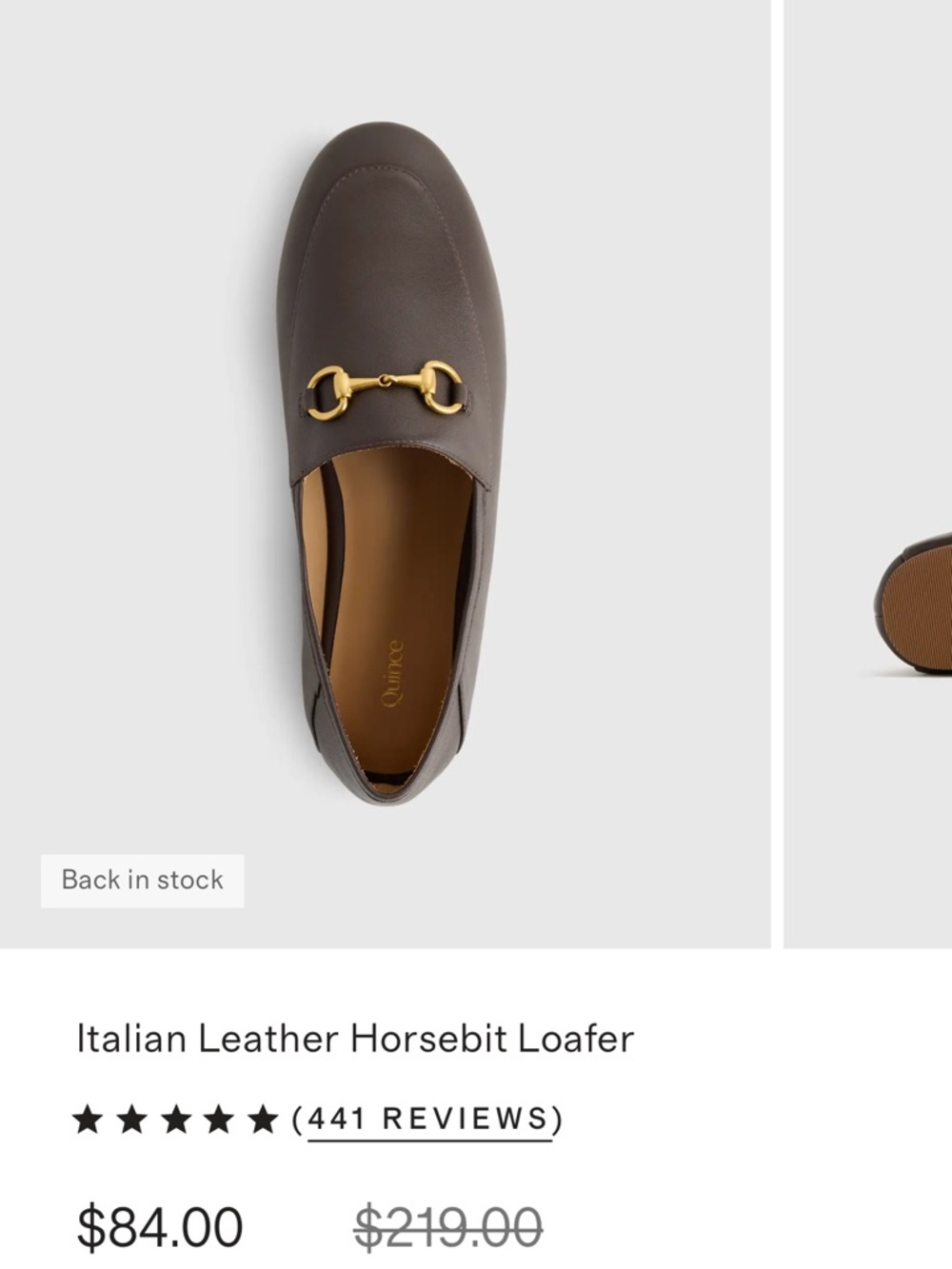Open the 441 REVIEWS link
Viewport: 952px width, 1269px height.
tap(426, 1120)
